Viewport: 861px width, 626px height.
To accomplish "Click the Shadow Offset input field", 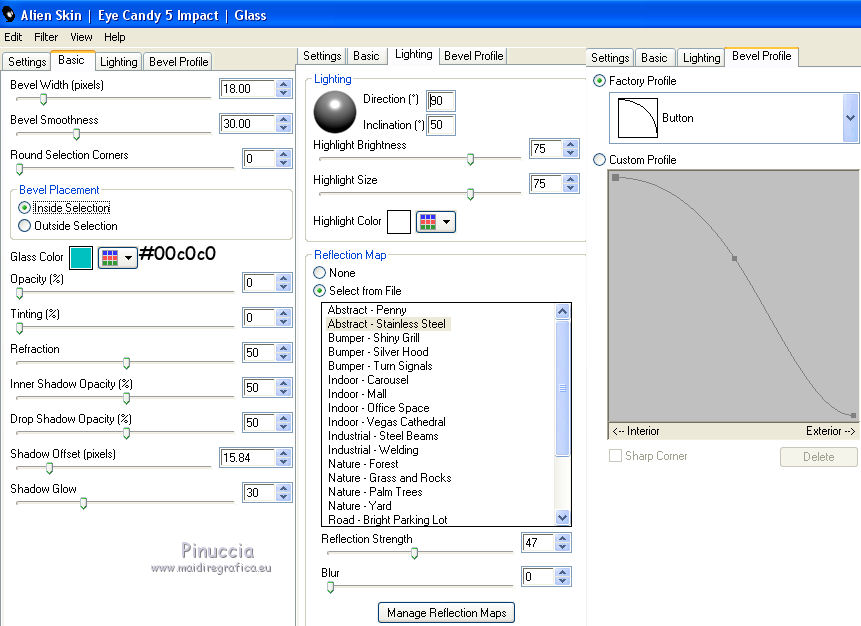I will click(247, 458).
